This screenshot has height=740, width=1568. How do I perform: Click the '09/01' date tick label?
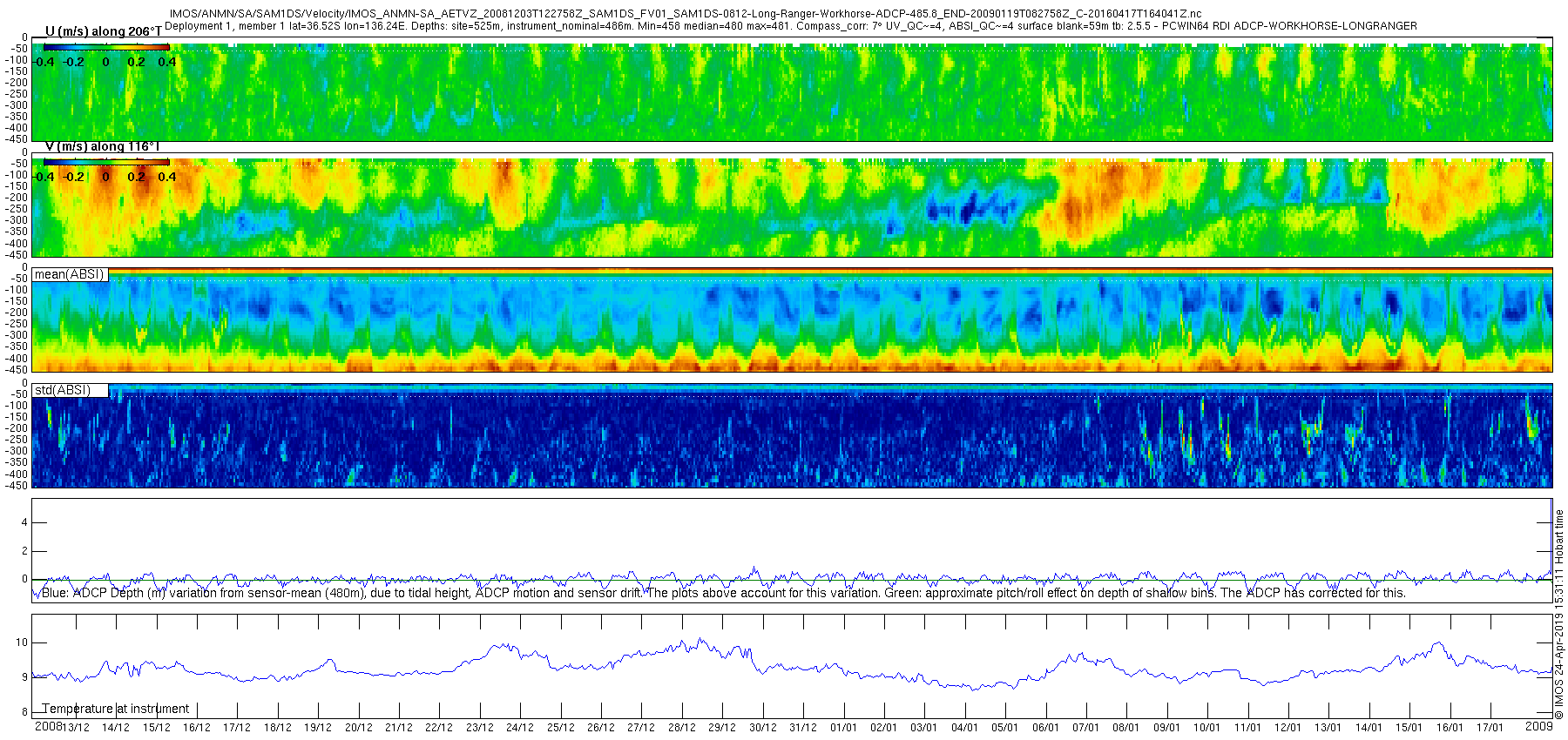(x=1167, y=728)
